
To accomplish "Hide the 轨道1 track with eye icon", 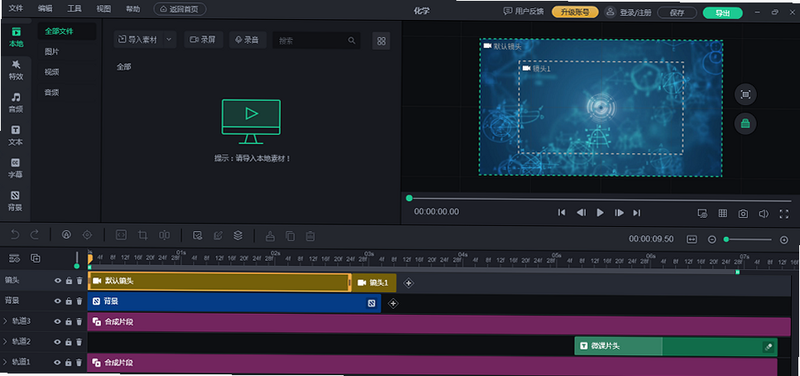I will point(58,363).
